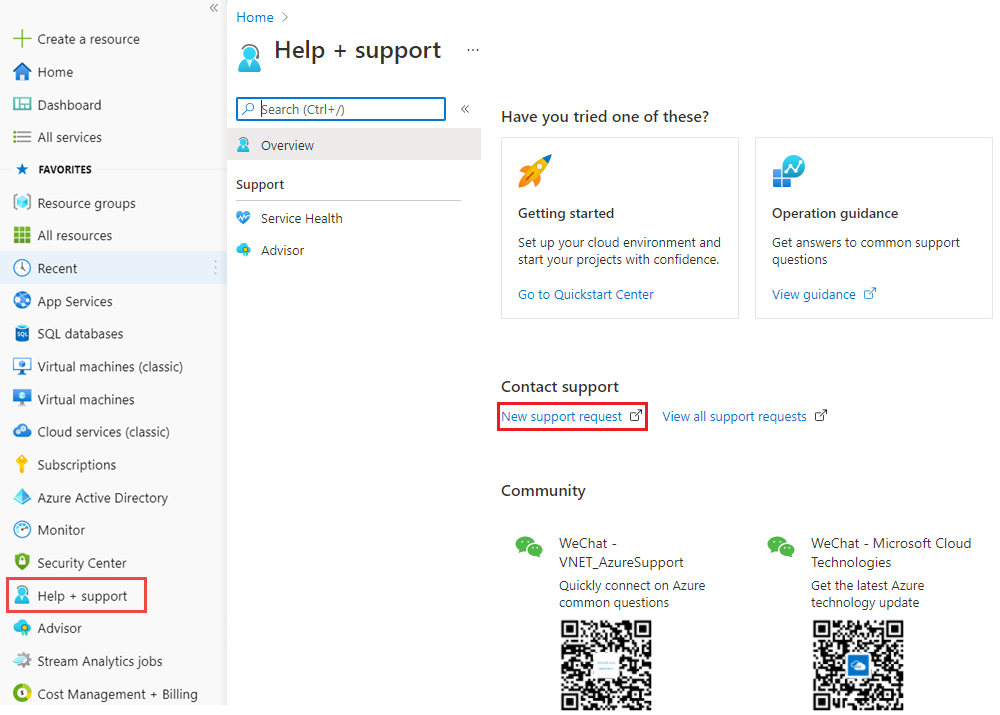The height and width of the screenshot is (715, 1000).
Task: Select Overview in the resource menu
Action: pos(354,145)
